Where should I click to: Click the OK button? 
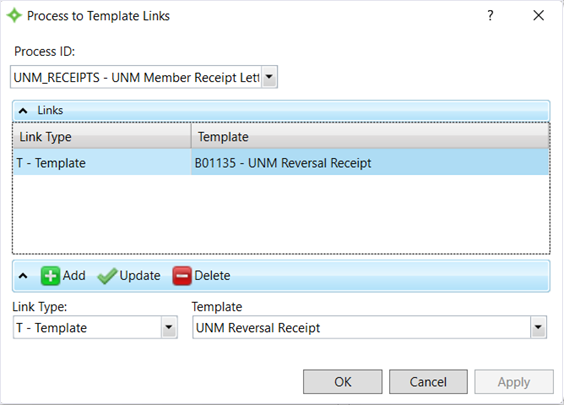(342, 382)
